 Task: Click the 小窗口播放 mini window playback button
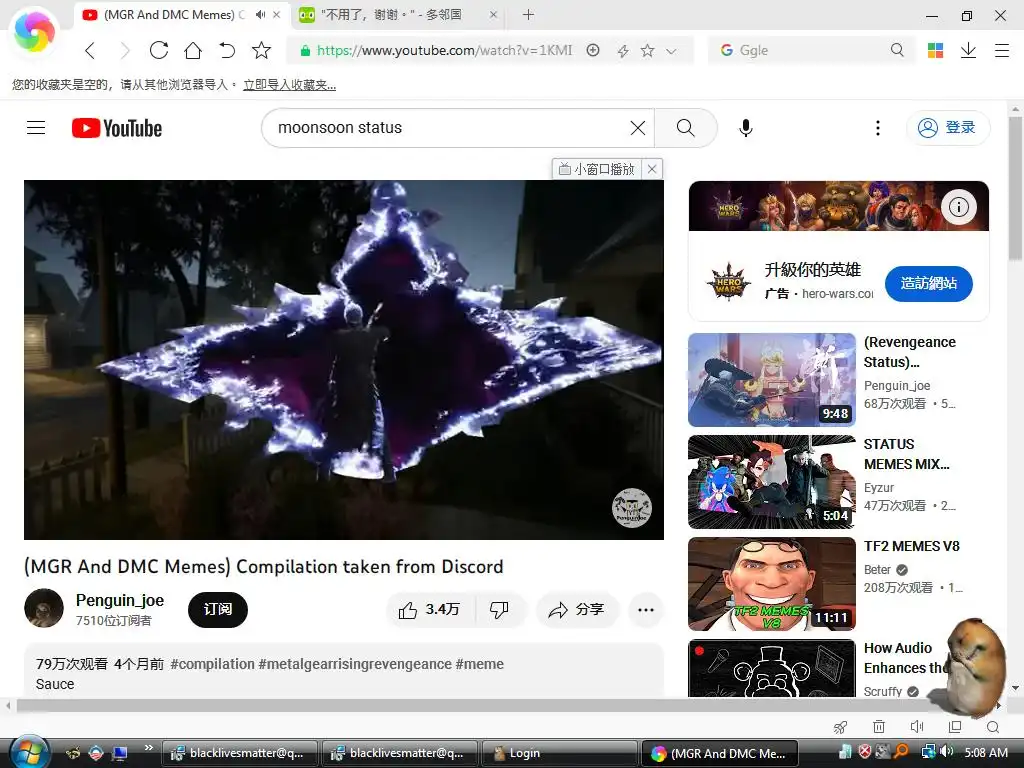pos(597,169)
